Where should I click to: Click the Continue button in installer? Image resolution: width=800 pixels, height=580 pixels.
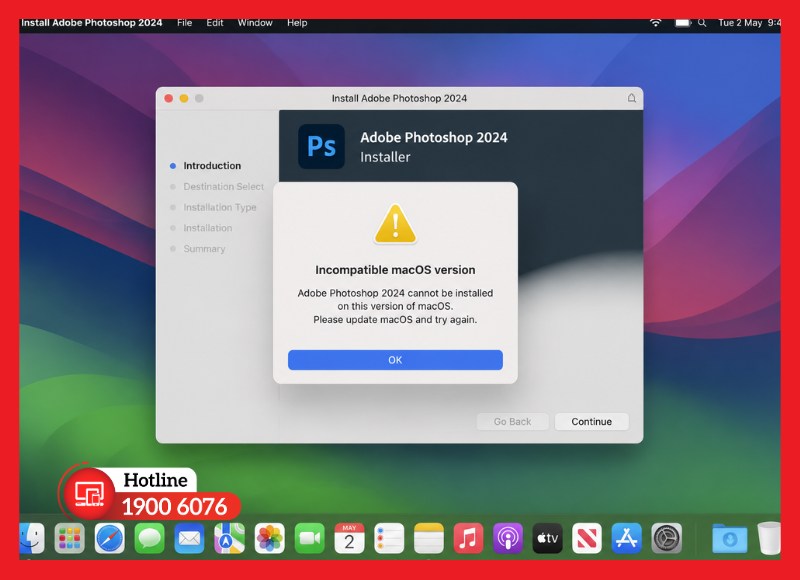pos(591,421)
